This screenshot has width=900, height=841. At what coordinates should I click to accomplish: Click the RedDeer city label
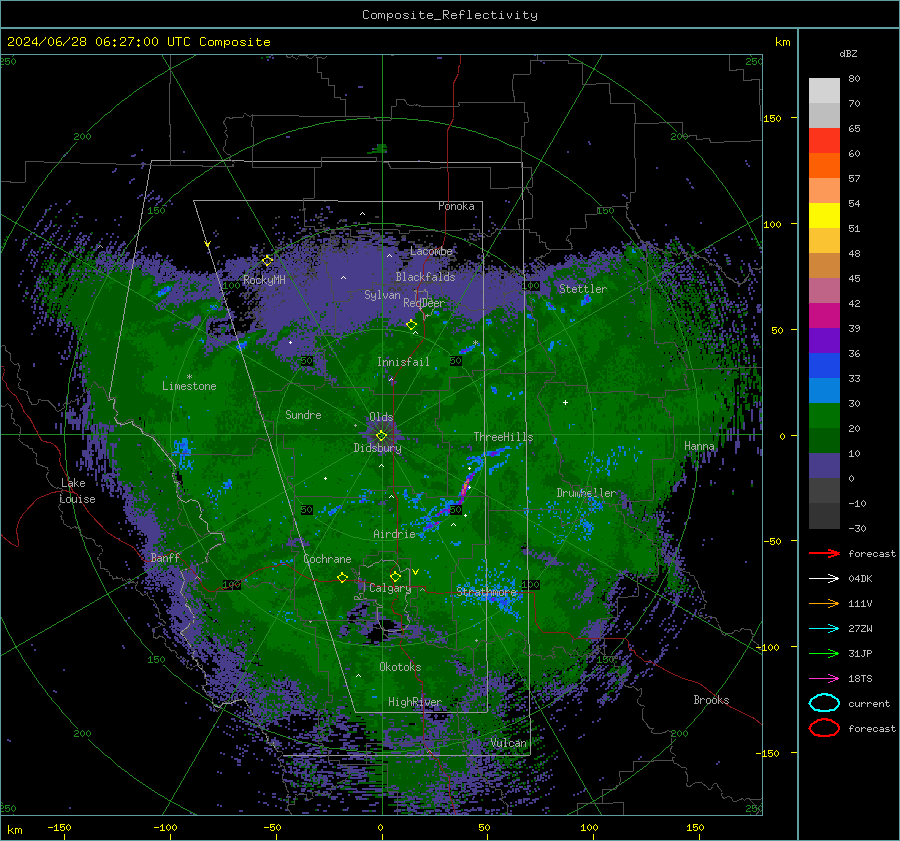click(x=424, y=303)
